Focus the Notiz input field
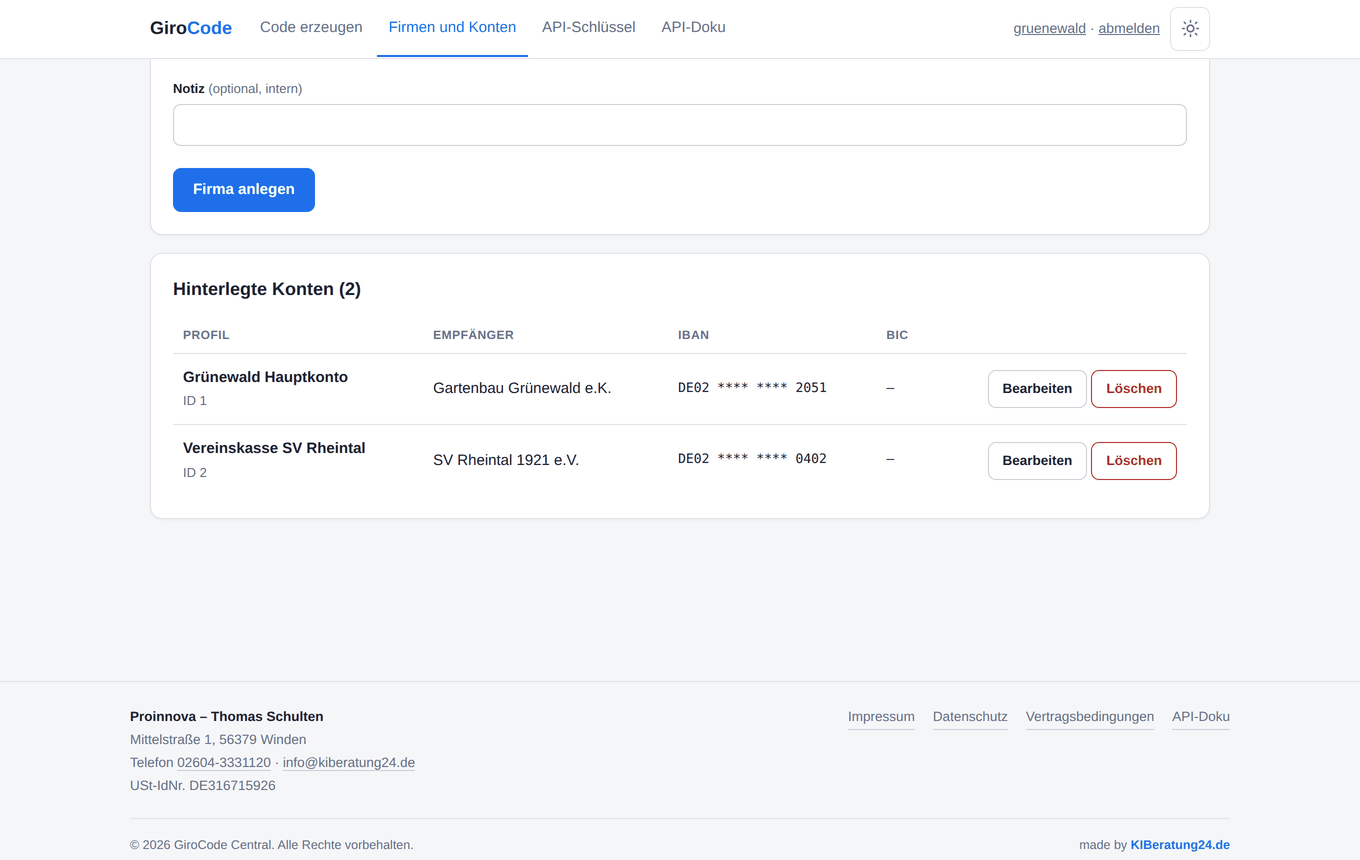 [680, 125]
